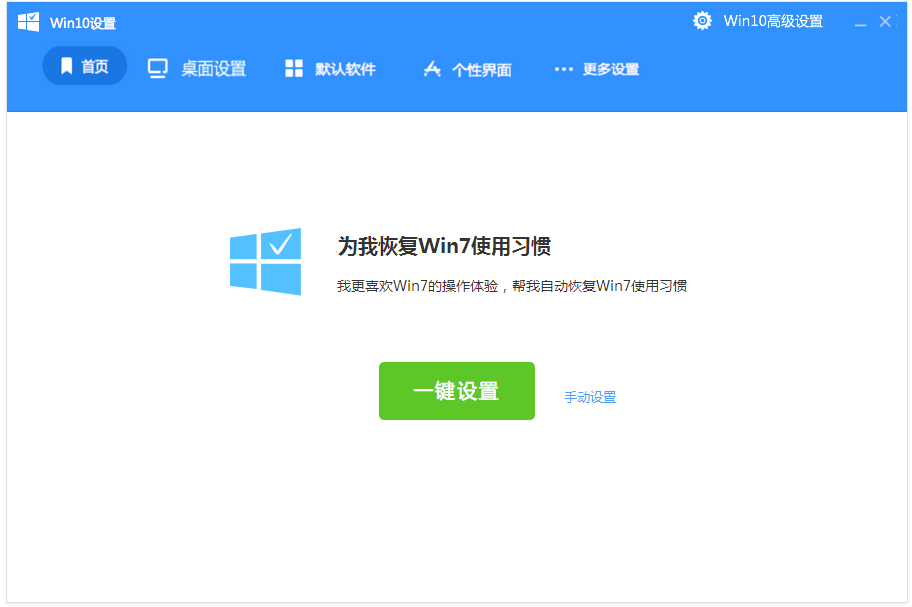This screenshot has width=912, height=607.
Task: Open 手动设置 for manual configuration
Action: tap(588, 396)
